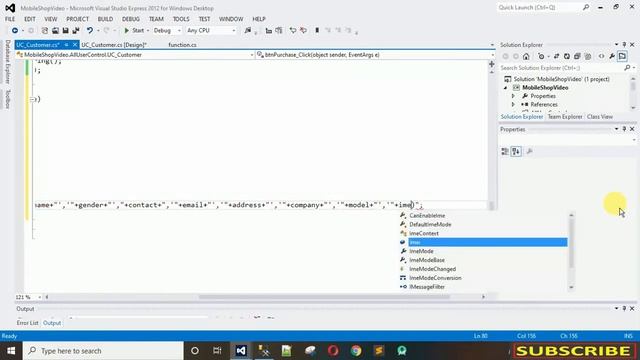
Task: Click the Open File toolbar icon
Action: point(55,31)
